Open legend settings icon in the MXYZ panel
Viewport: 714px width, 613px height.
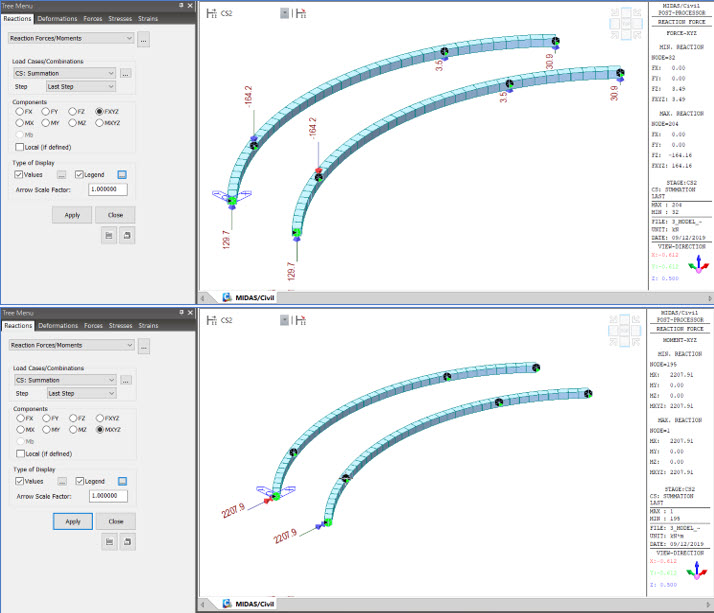pyautogui.click(x=122, y=480)
